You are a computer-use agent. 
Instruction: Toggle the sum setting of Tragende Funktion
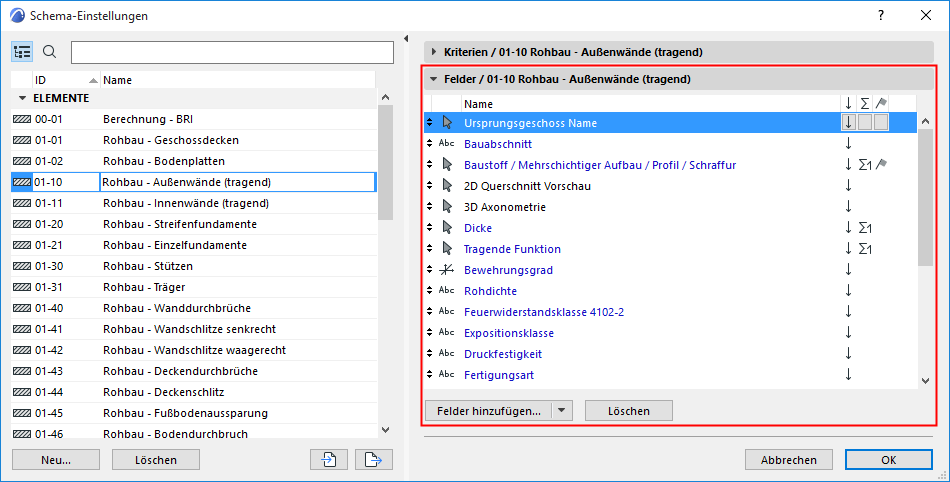click(x=865, y=248)
